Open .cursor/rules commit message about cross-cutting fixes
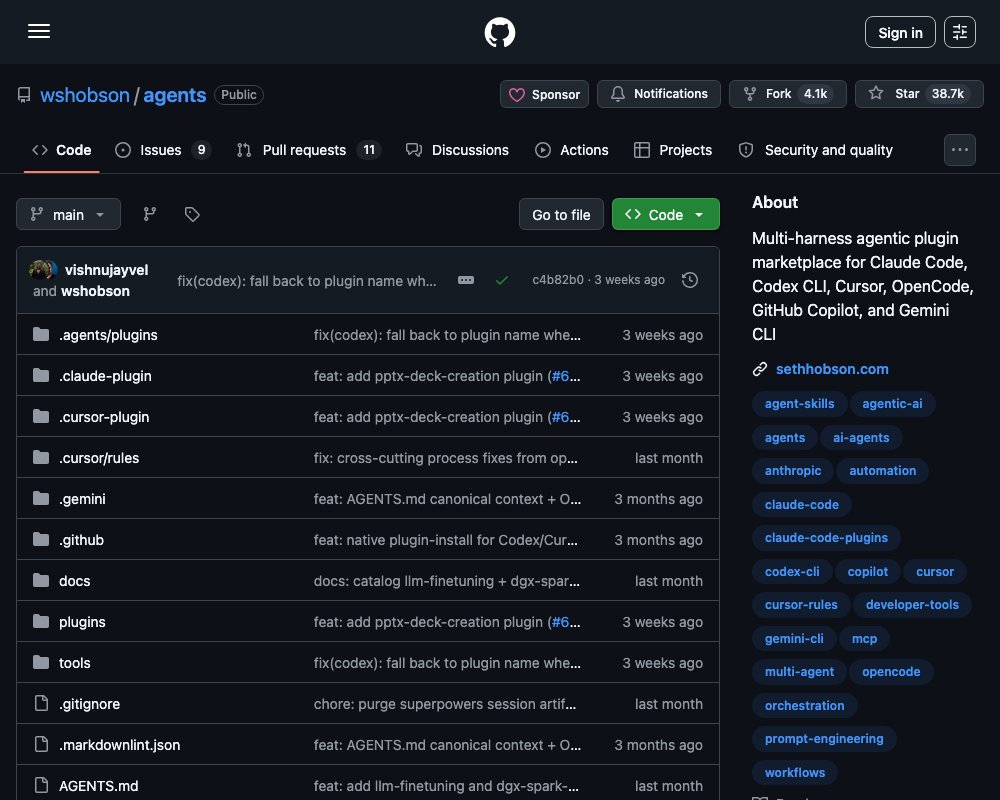This screenshot has width=1000, height=800. pos(445,458)
